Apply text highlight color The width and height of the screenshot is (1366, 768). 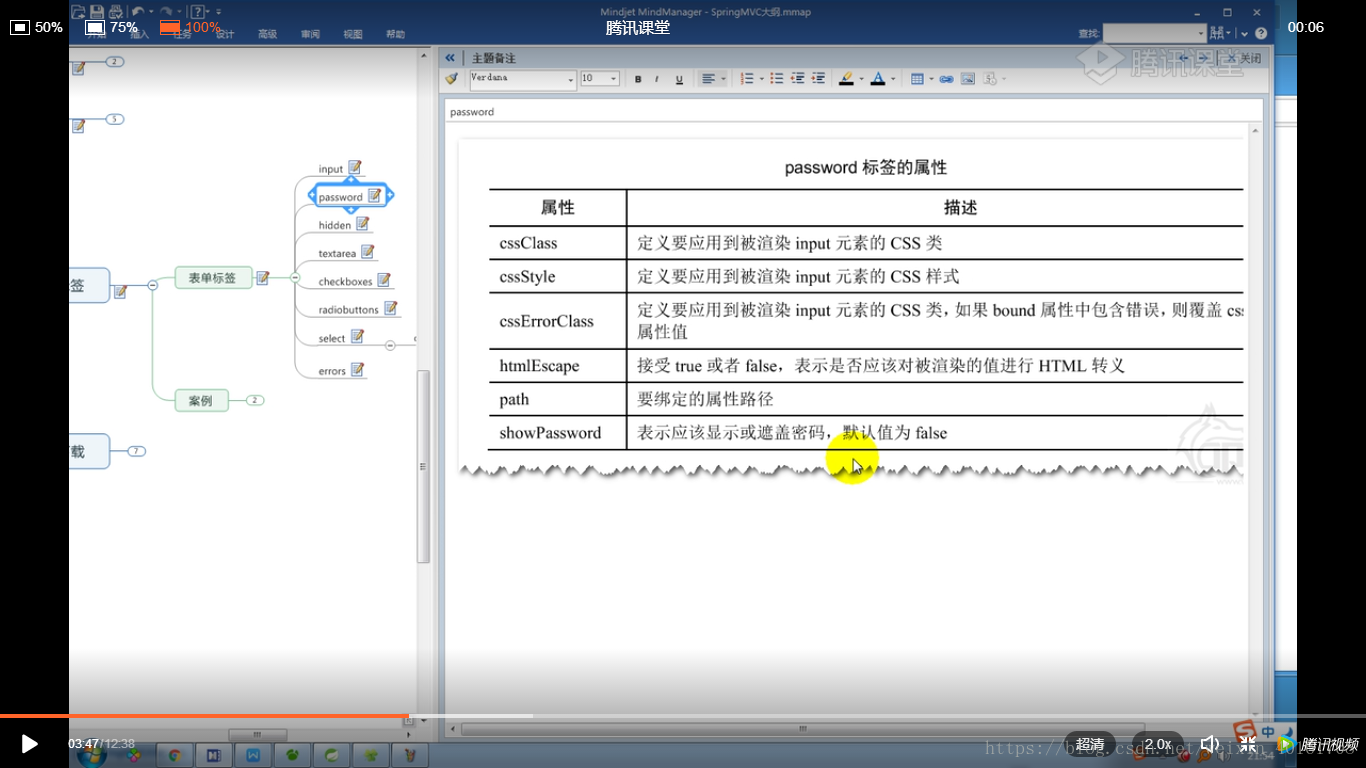(846, 79)
